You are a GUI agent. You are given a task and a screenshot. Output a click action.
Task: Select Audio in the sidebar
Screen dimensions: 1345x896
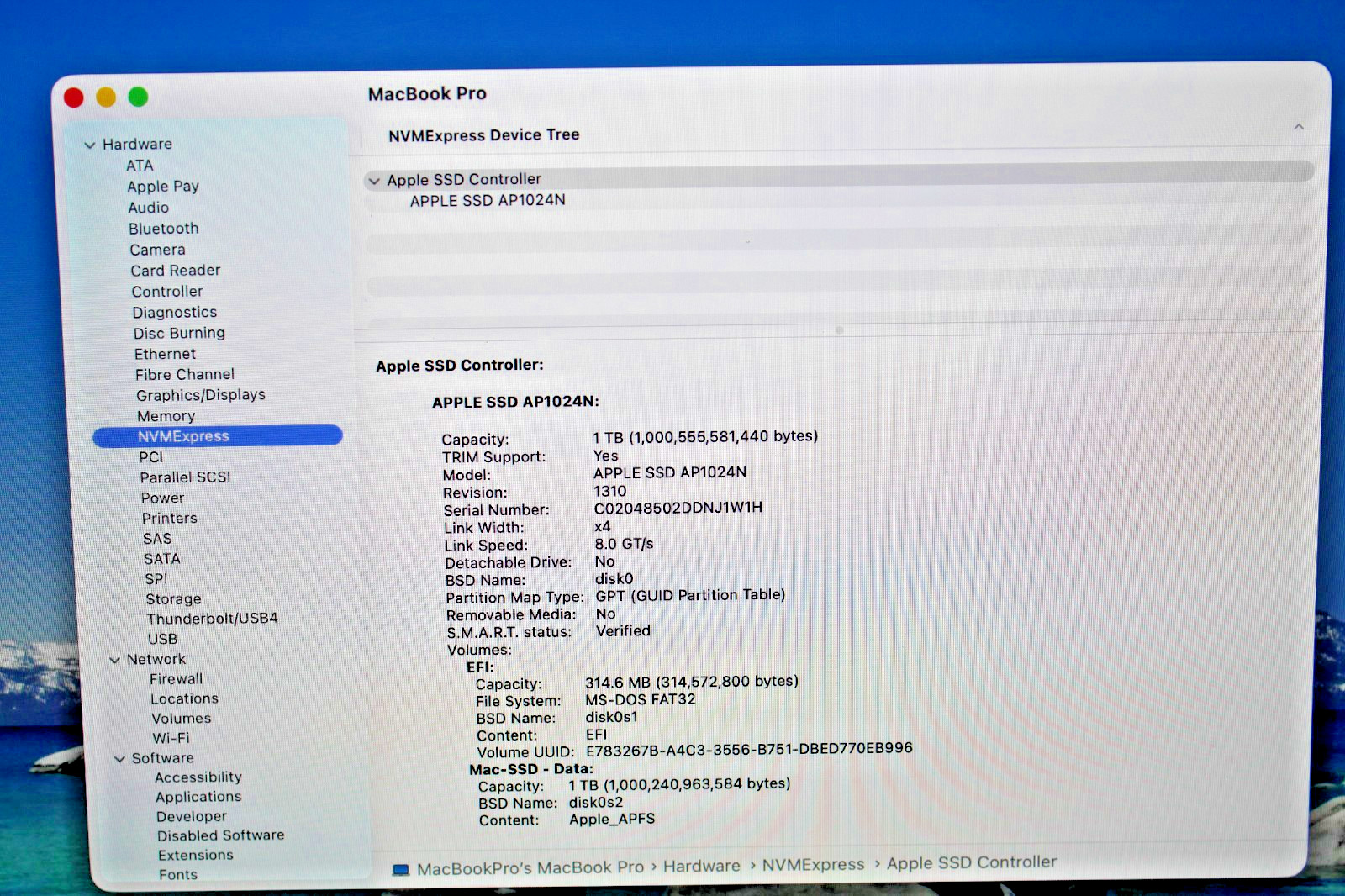149,208
